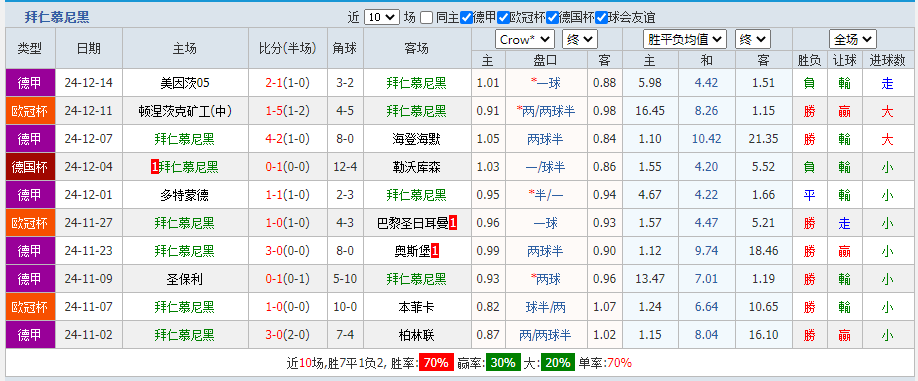The width and height of the screenshot is (918, 381).
Task: Click the 30% 赢率 badge
Action: [503, 363]
